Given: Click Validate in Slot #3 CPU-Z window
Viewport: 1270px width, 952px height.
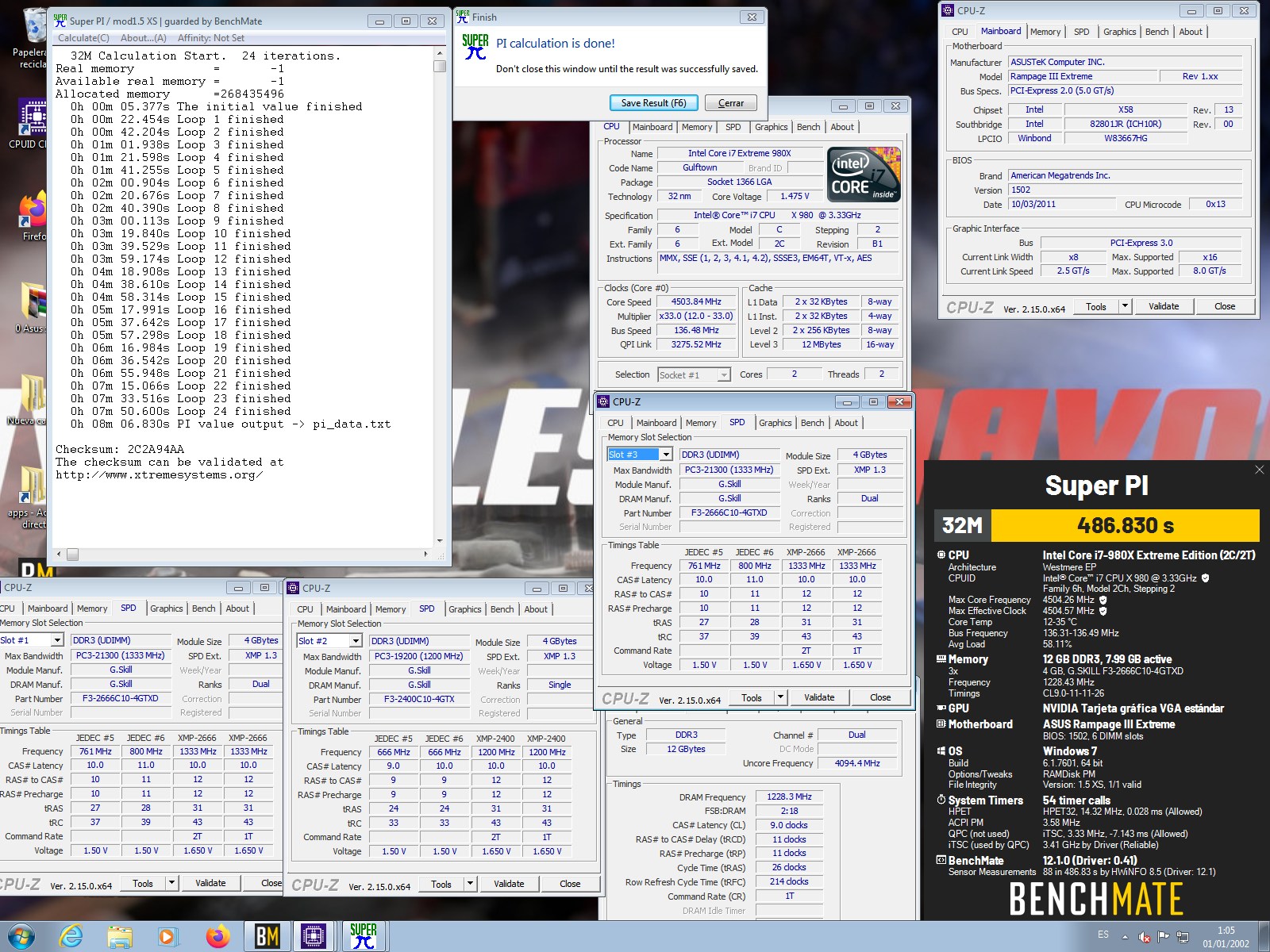Looking at the screenshot, I should [x=819, y=697].
